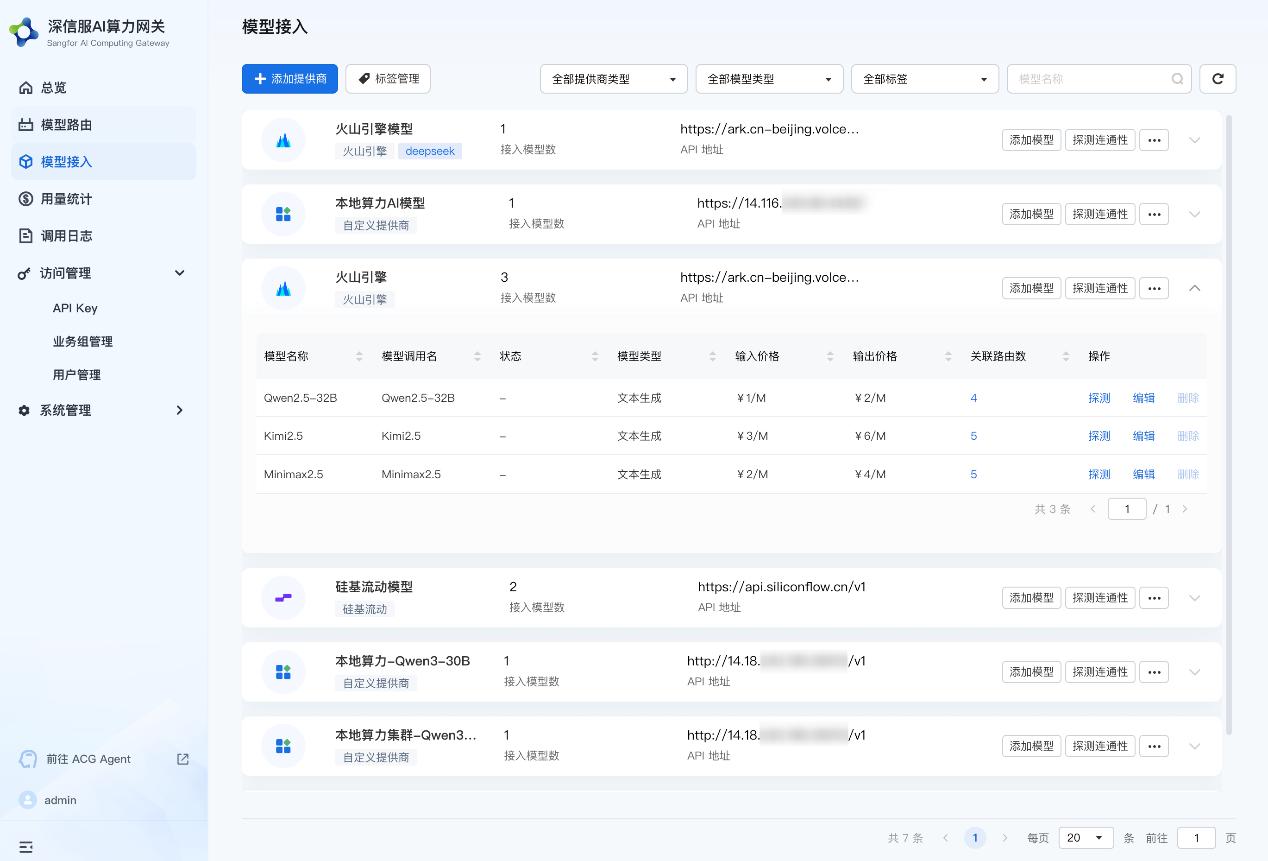1268x861 pixels.
Task: Click the external link icon beside ACG Agent
Action: [x=183, y=759]
